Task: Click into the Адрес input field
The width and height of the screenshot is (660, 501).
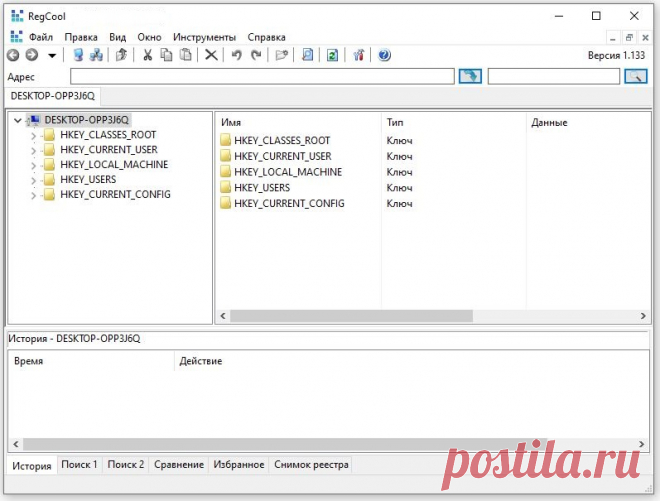Action: pos(262,76)
